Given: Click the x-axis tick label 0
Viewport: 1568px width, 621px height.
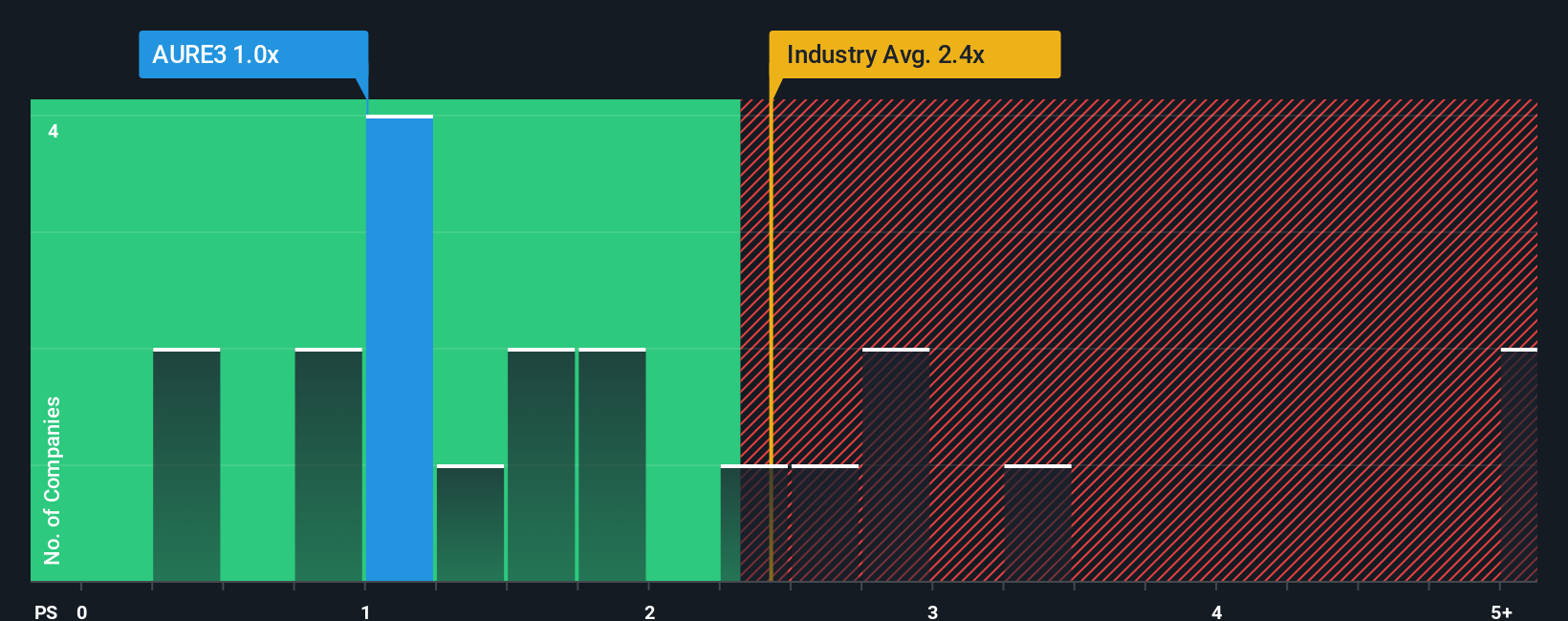Looking at the screenshot, I should point(82,612).
